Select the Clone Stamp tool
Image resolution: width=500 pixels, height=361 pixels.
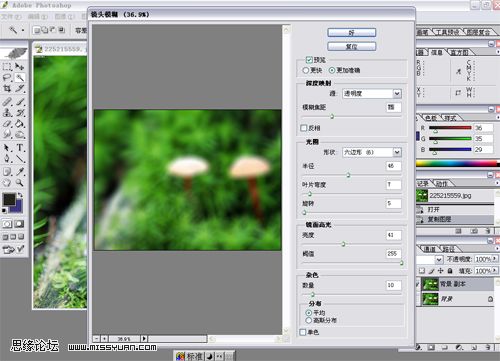click(x=7, y=113)
